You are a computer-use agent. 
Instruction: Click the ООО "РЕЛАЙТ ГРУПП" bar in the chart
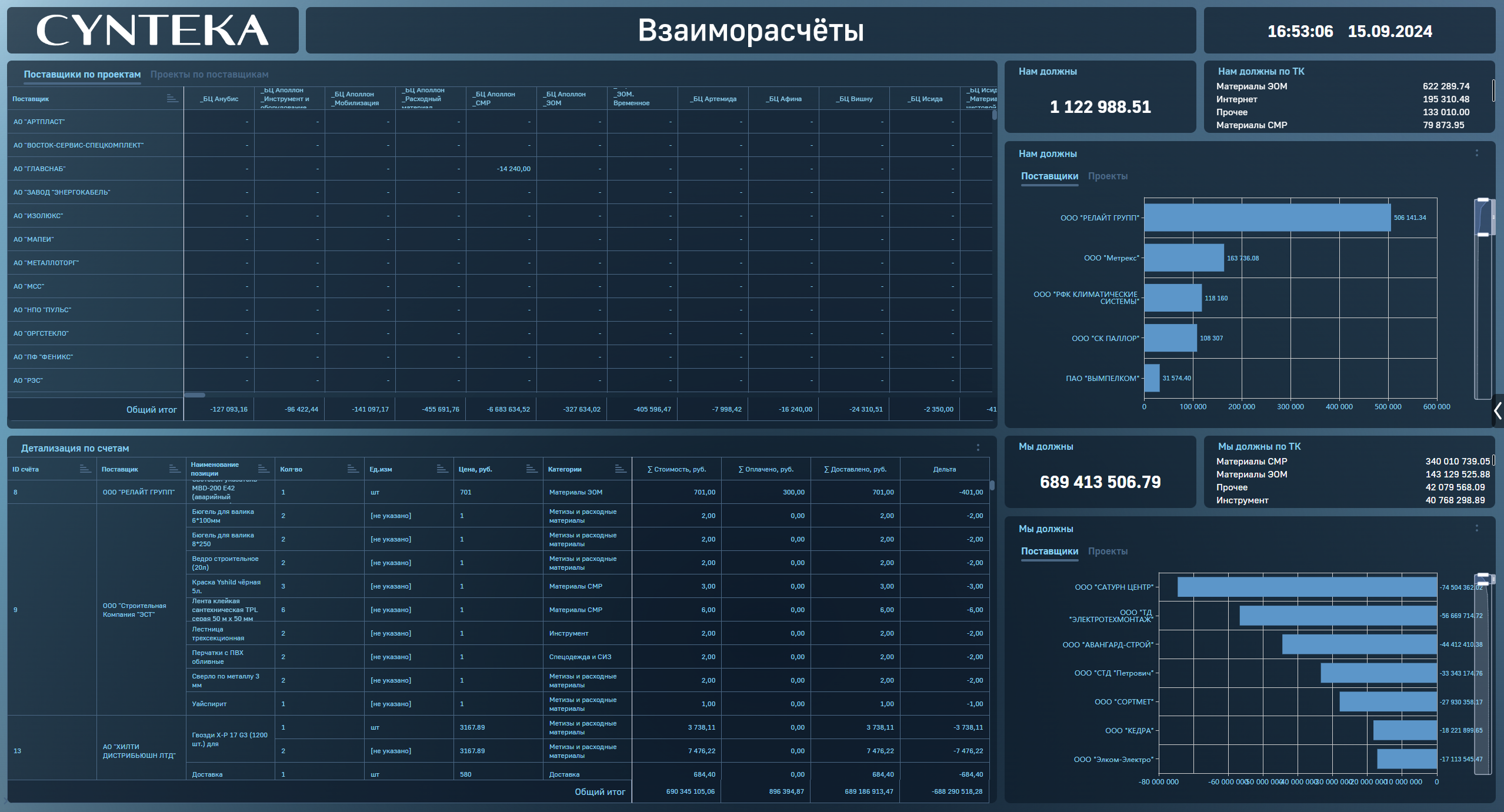[1266, 218]
